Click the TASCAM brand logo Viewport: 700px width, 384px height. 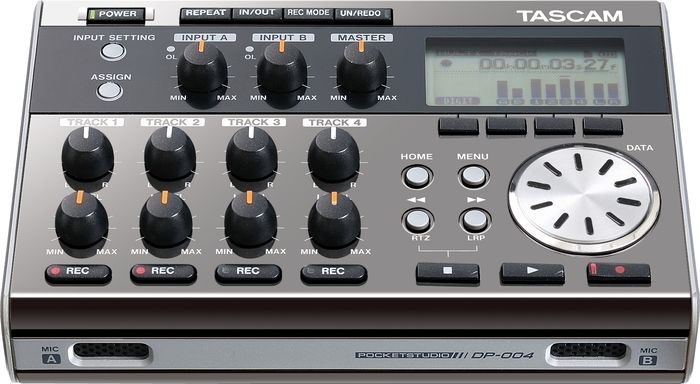coord(570,17)
